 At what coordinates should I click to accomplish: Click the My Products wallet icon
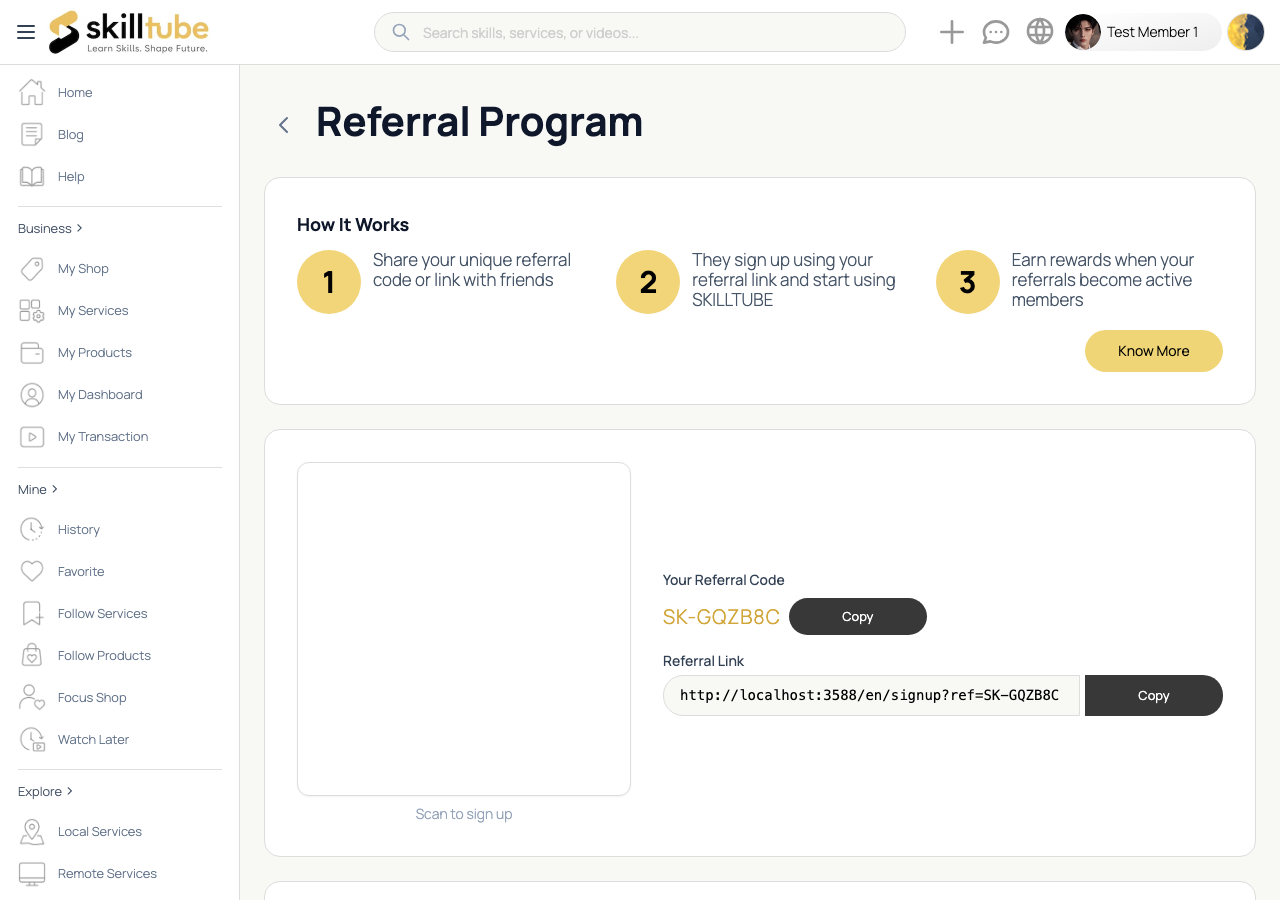click(x=32, y=352)
